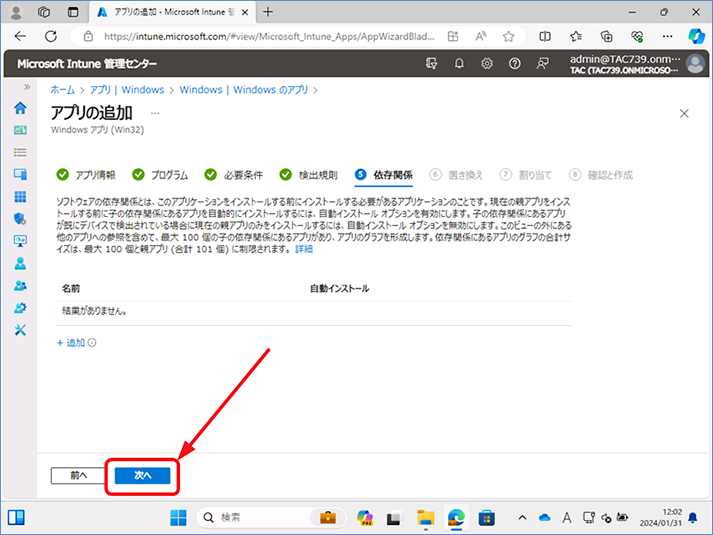Open the help question mark icon
Screen dimensions: 713x535
[515, 64]
